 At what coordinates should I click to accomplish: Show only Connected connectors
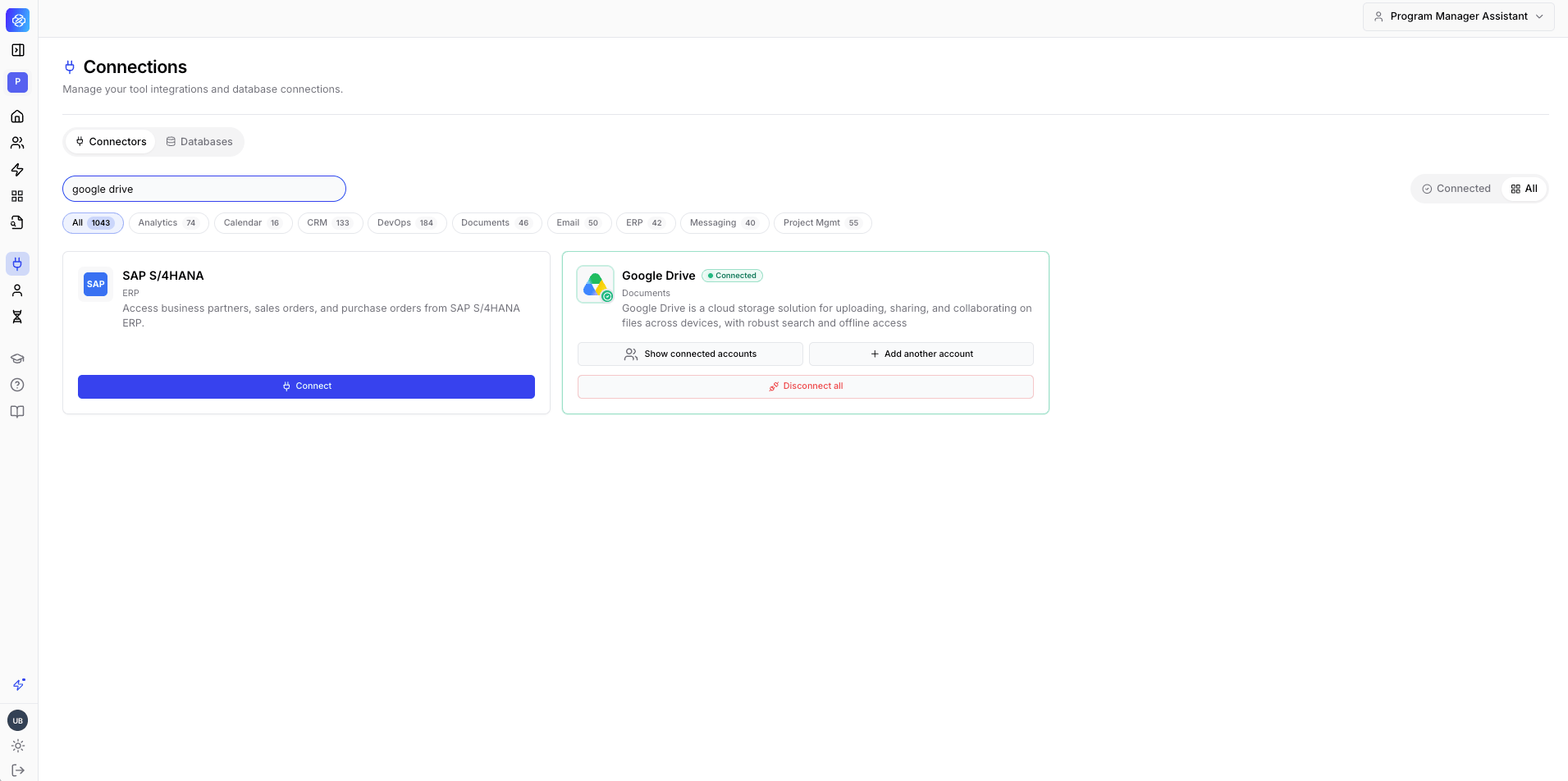[1456, 189]
